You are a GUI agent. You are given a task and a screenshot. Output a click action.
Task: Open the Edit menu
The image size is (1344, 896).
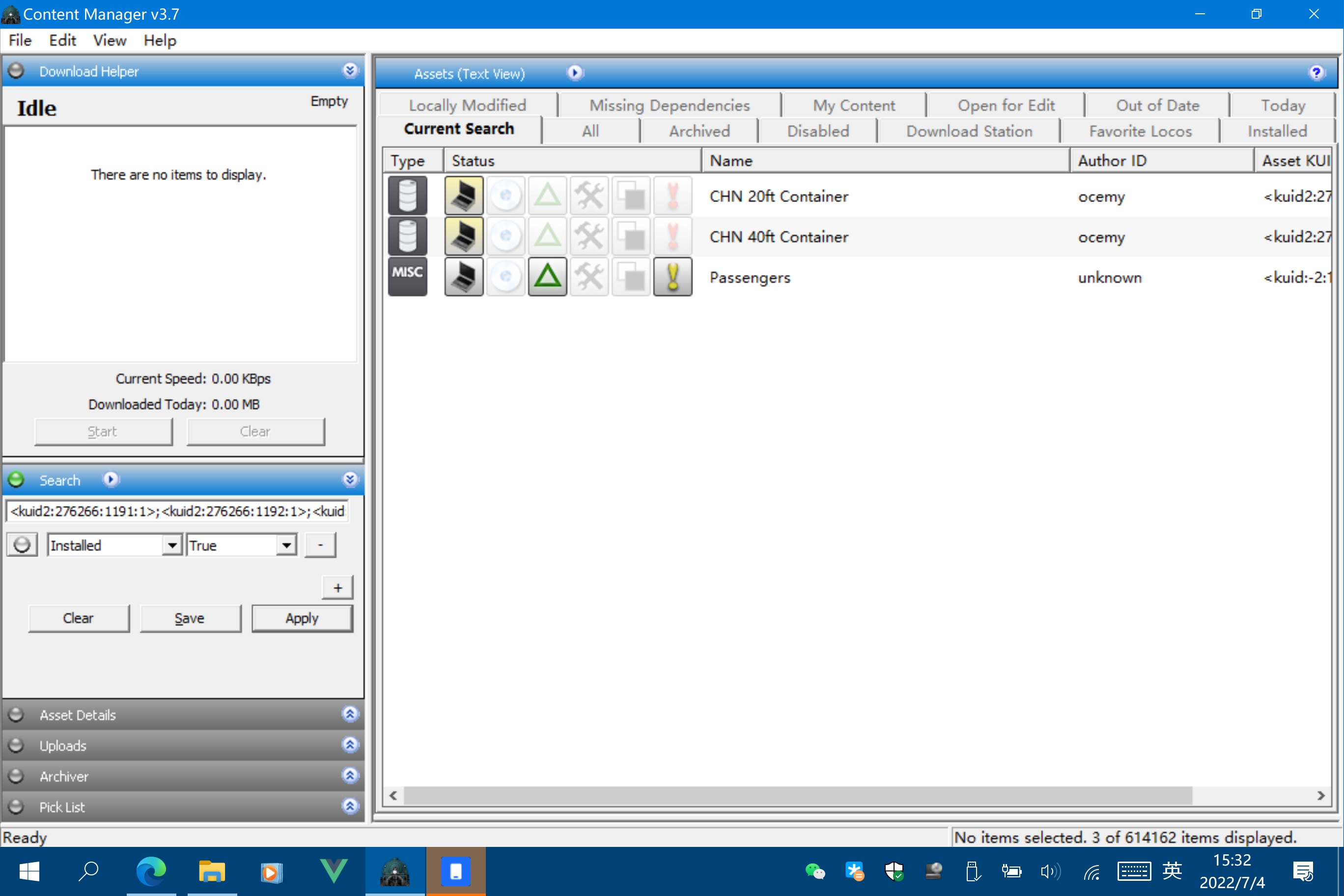[x=62, y=41]
